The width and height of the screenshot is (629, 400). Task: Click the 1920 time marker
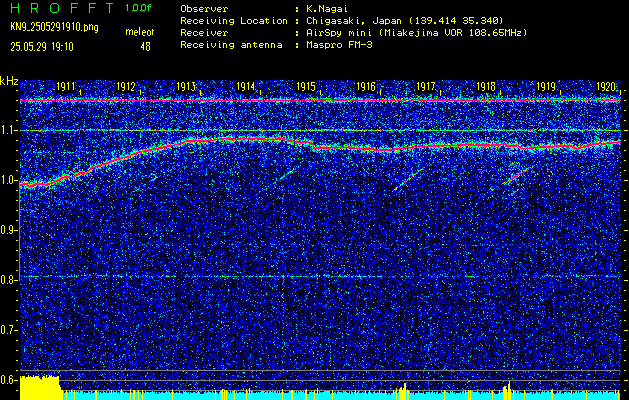[x=606, y=87]
